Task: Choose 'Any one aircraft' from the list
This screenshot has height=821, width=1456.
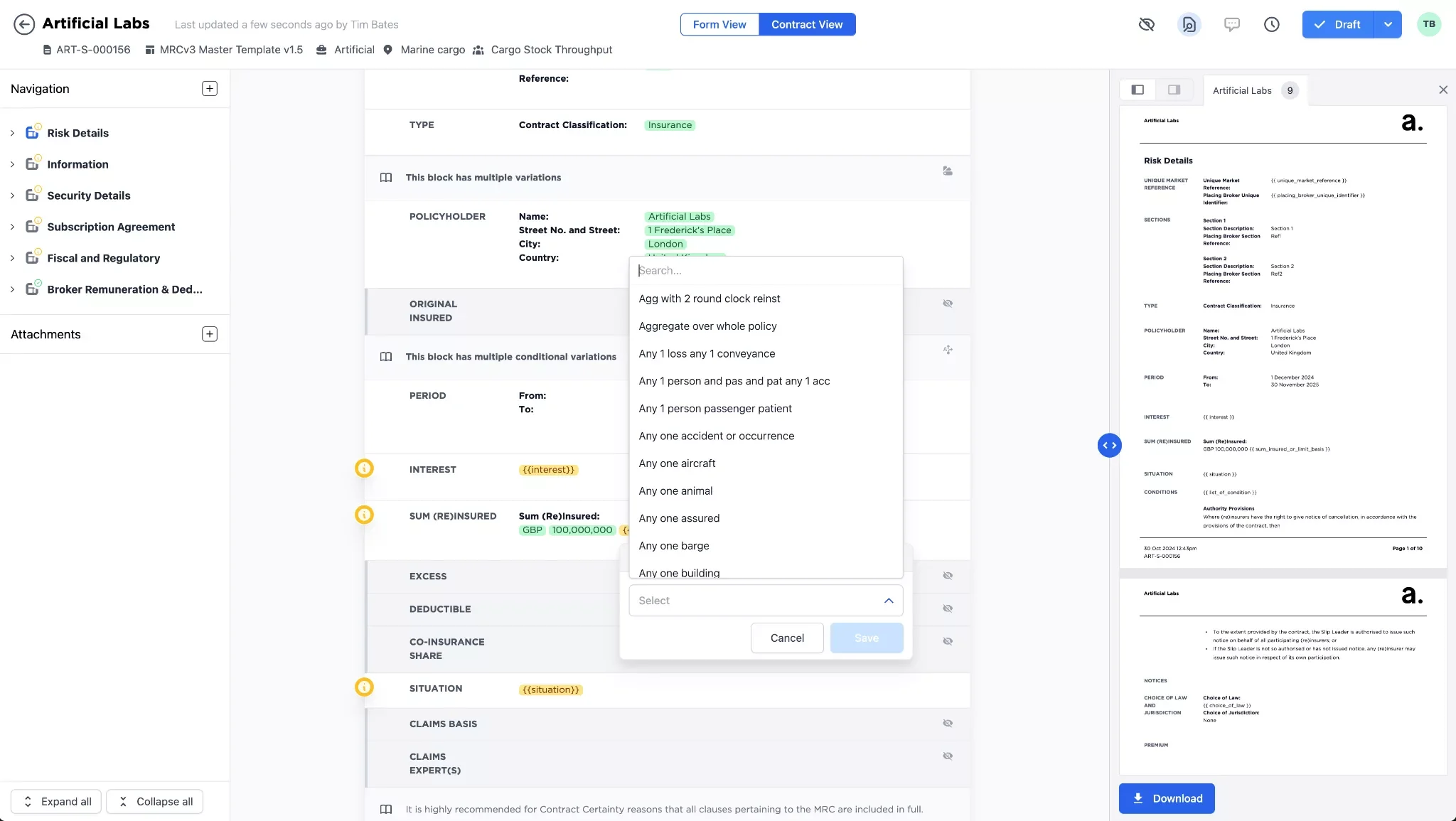Action: pos(677,463)
